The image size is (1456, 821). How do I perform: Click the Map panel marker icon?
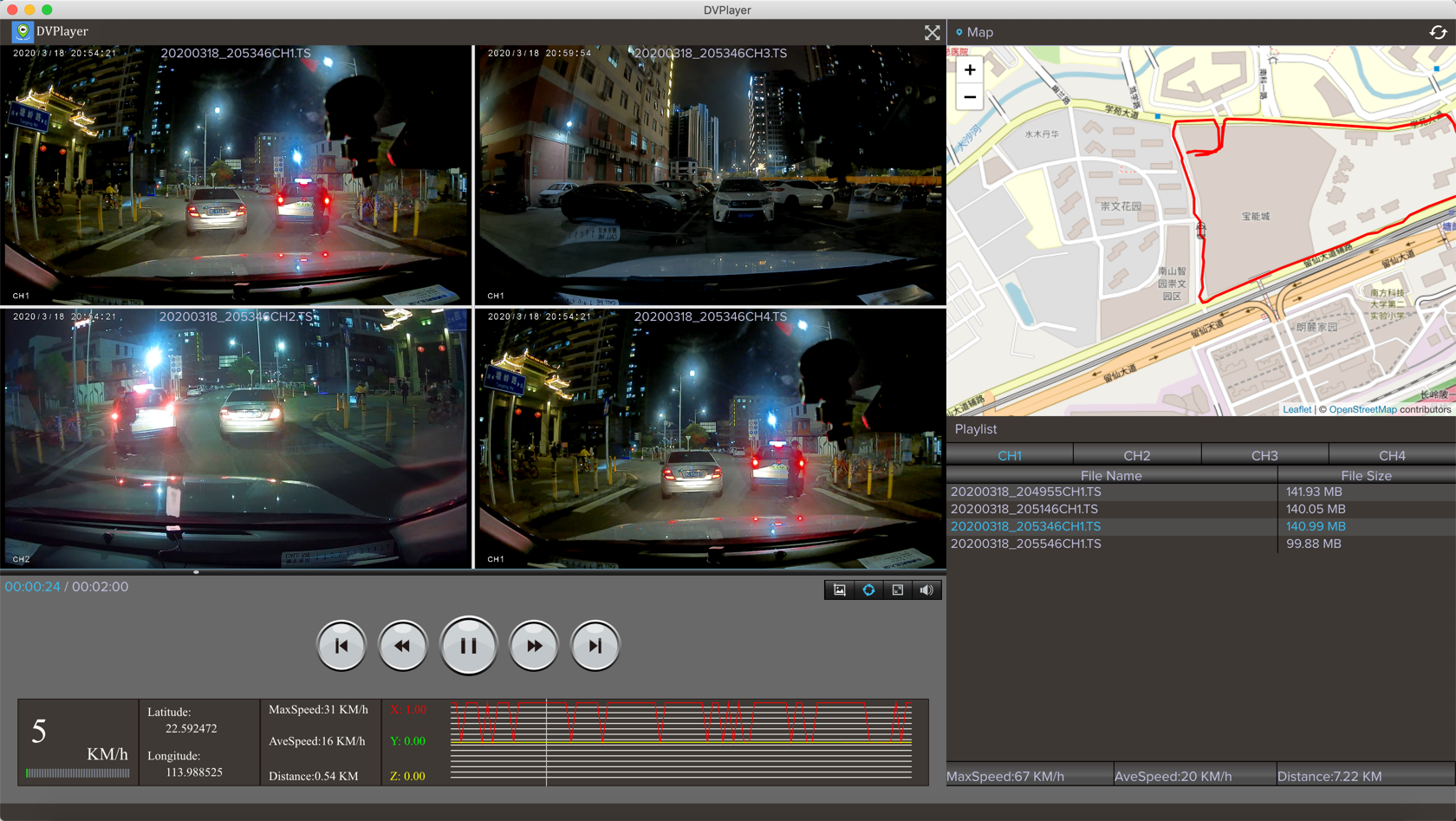[959, 32]
